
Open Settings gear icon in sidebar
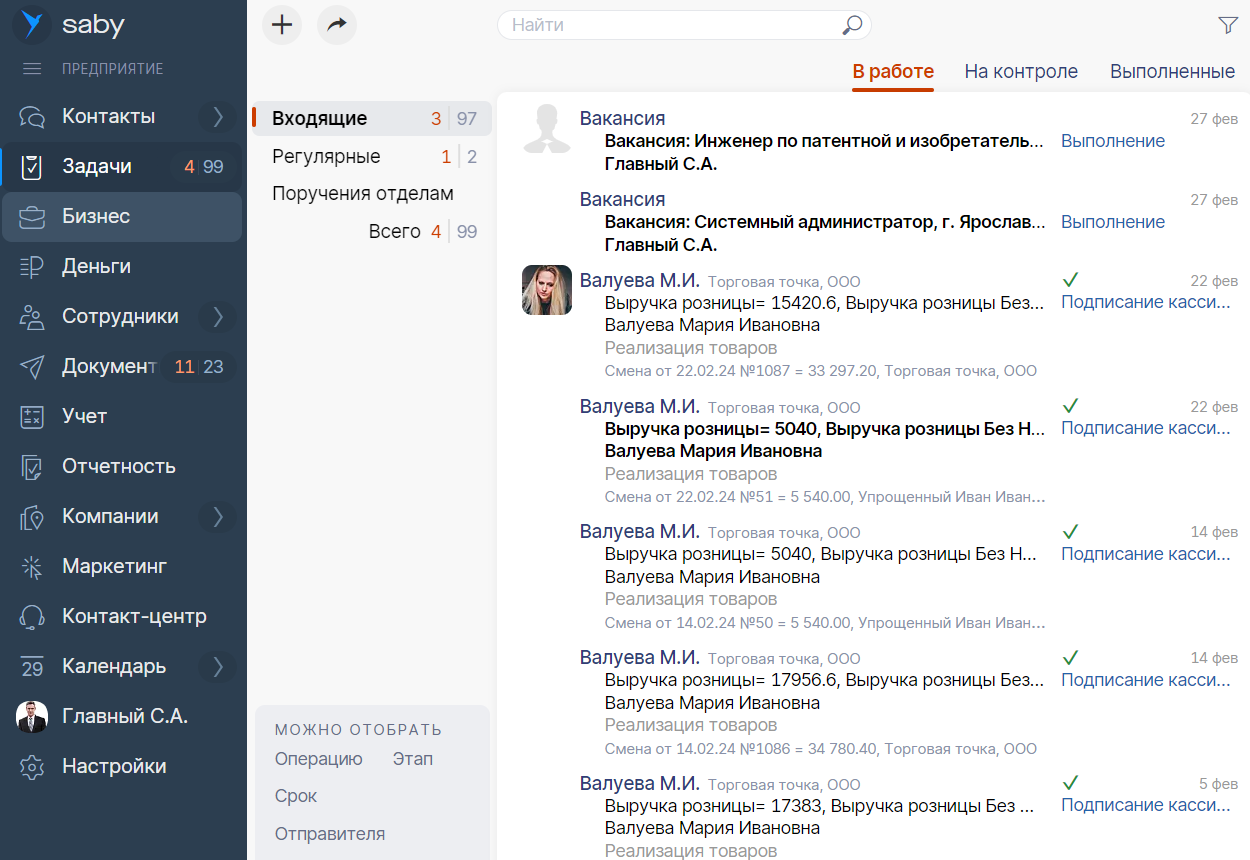32,767
